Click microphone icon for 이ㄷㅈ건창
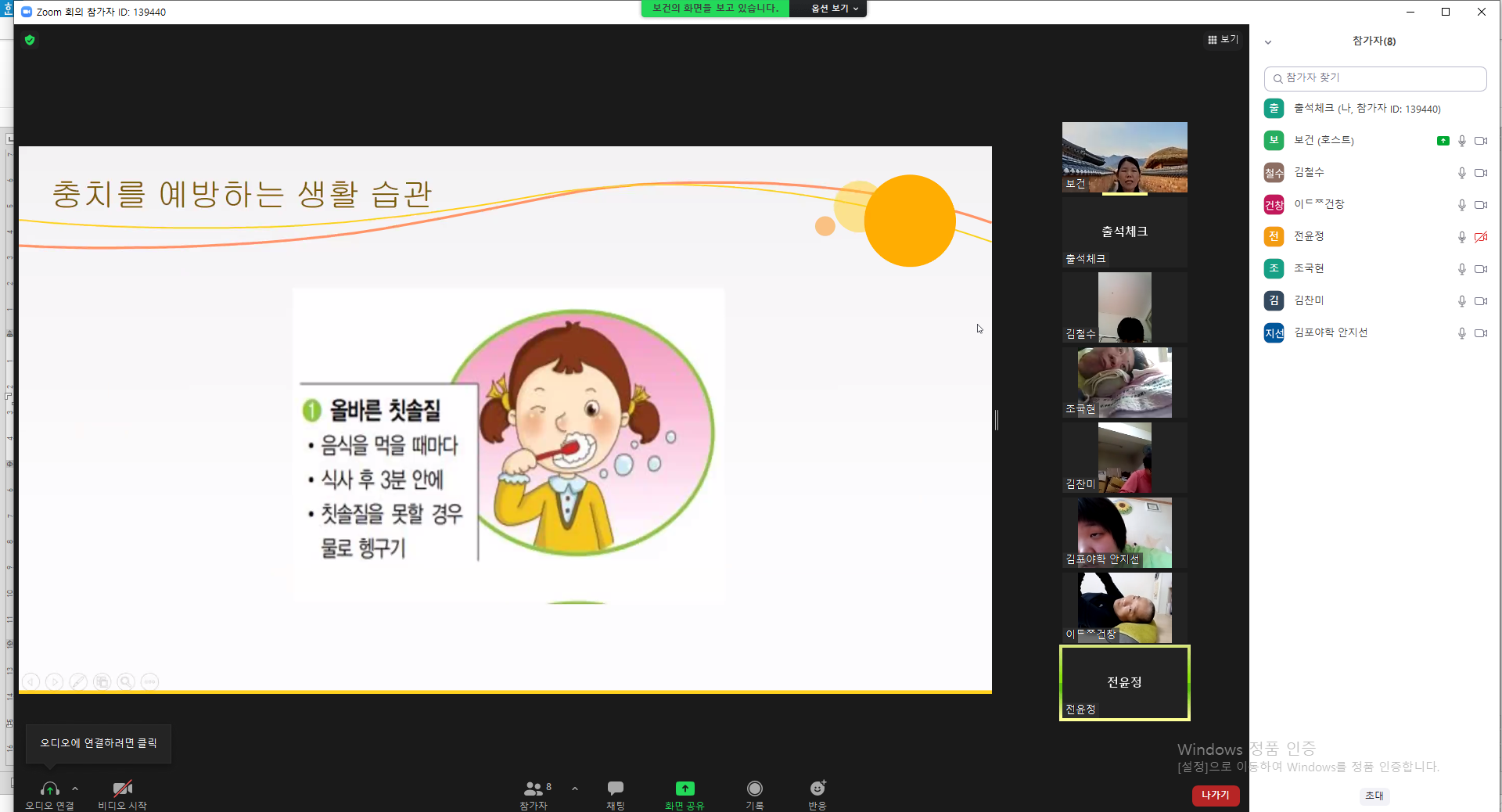The height and width of the screenshot is (812, 1502). (x=1461, y=205)
